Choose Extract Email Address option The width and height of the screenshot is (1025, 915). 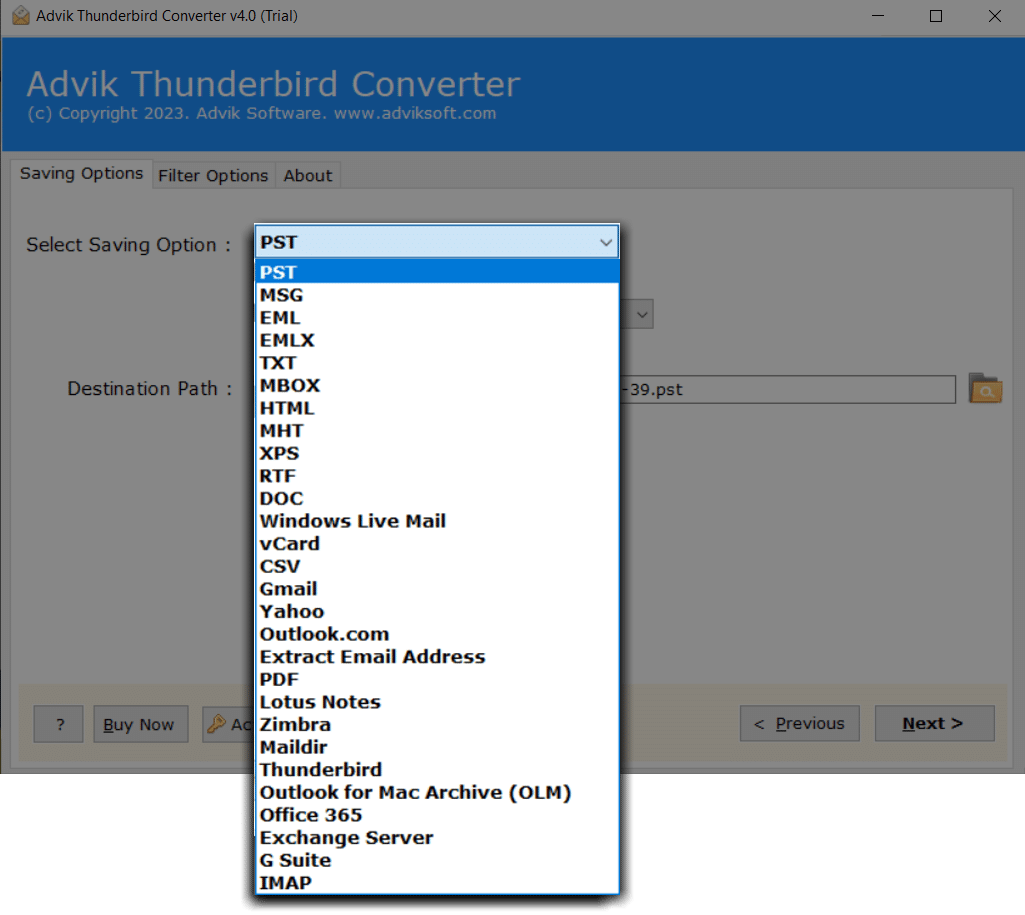pyautogui.click(x=437, y=657)
